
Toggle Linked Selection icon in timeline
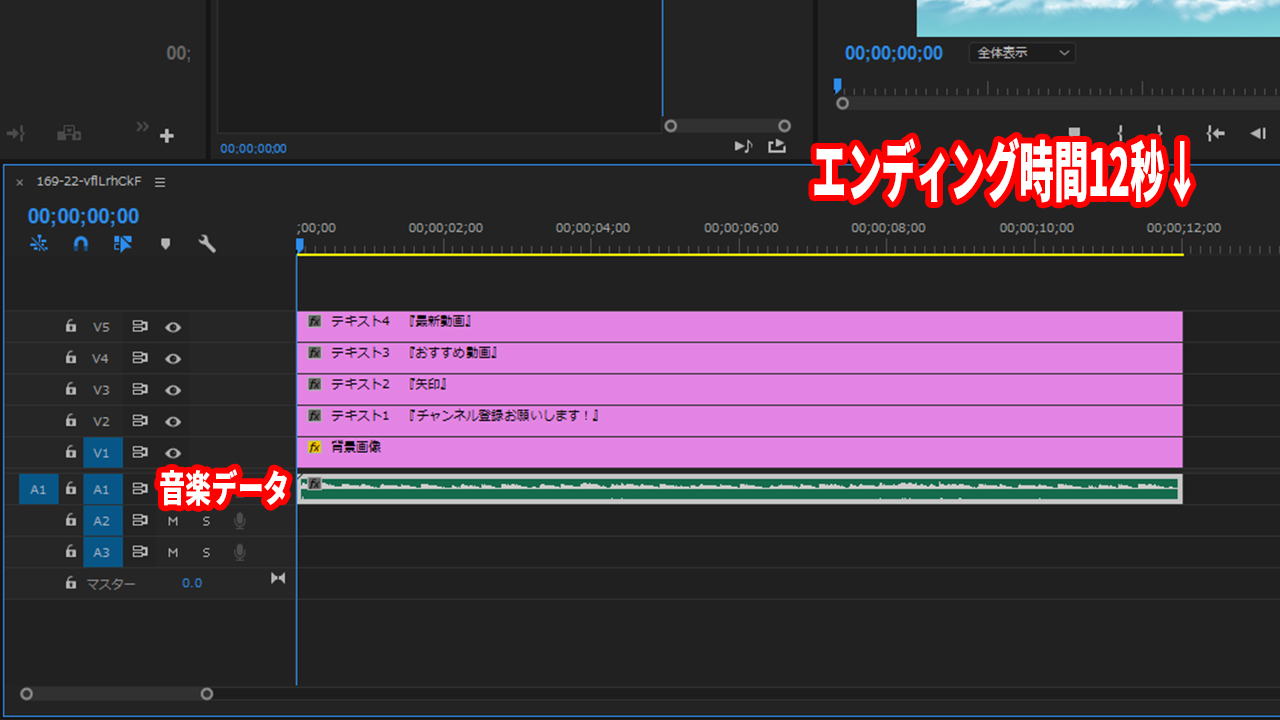coord(123,244)
